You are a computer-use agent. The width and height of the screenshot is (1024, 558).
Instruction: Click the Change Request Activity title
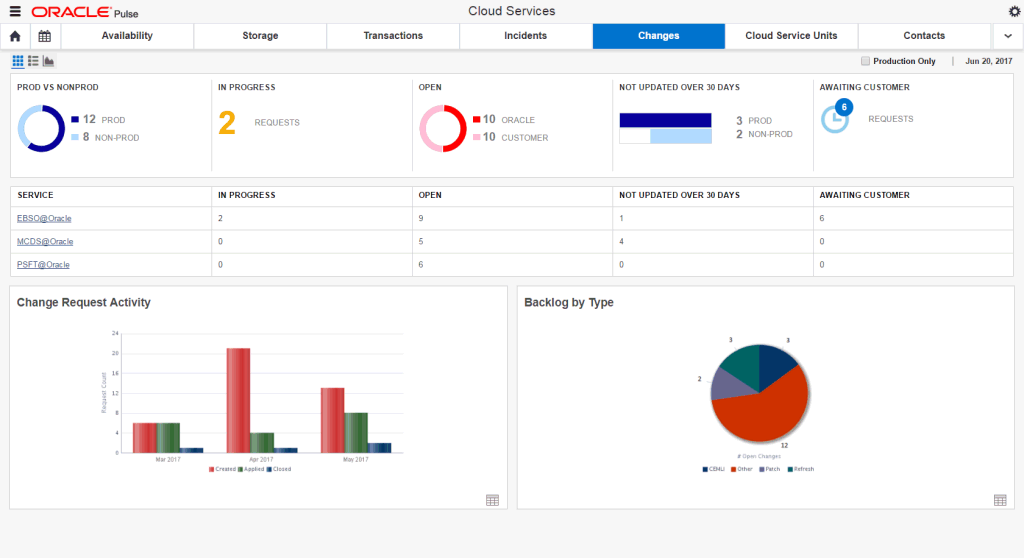(84, 303)
